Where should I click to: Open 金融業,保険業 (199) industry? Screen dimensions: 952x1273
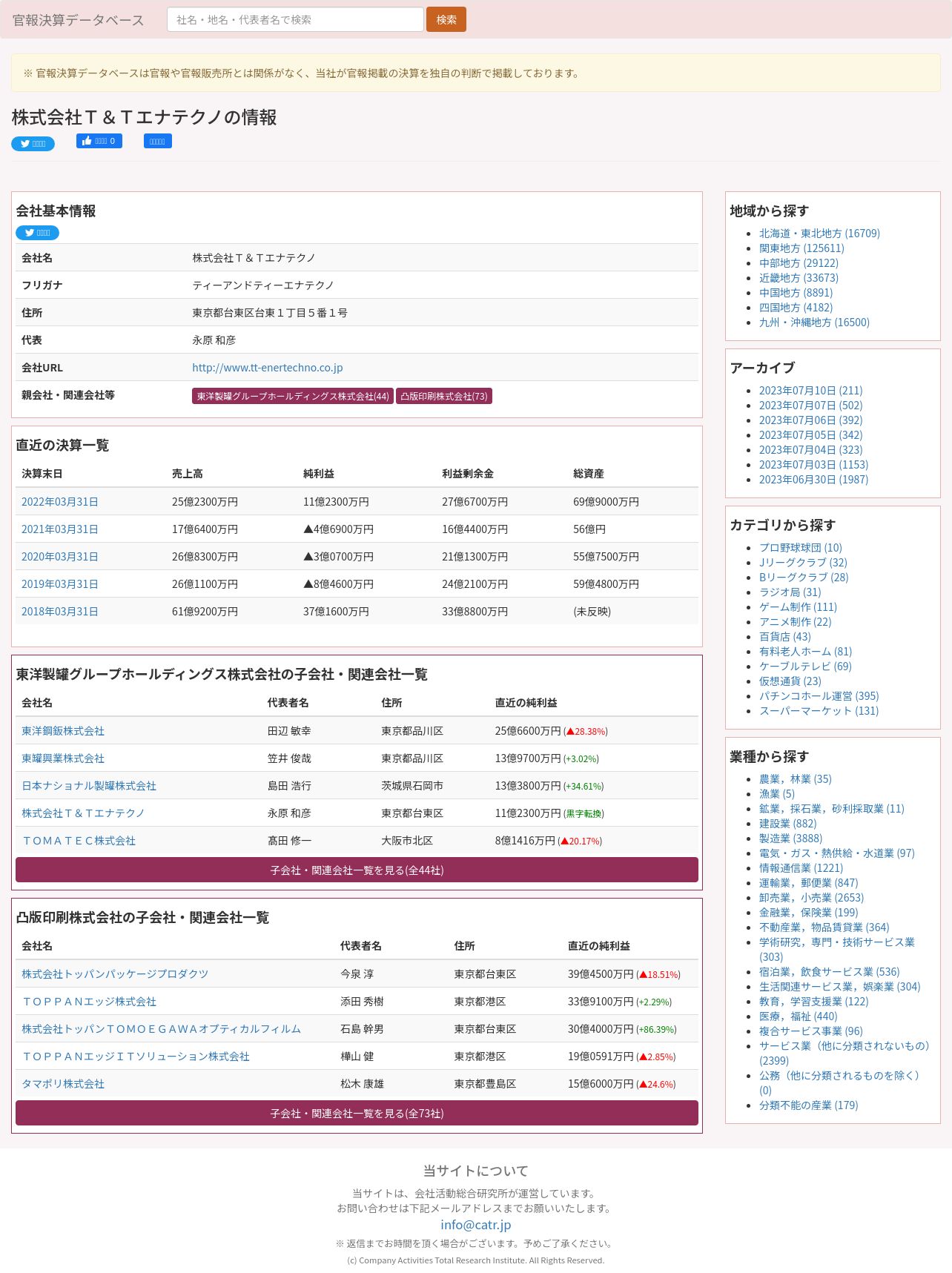808,913
